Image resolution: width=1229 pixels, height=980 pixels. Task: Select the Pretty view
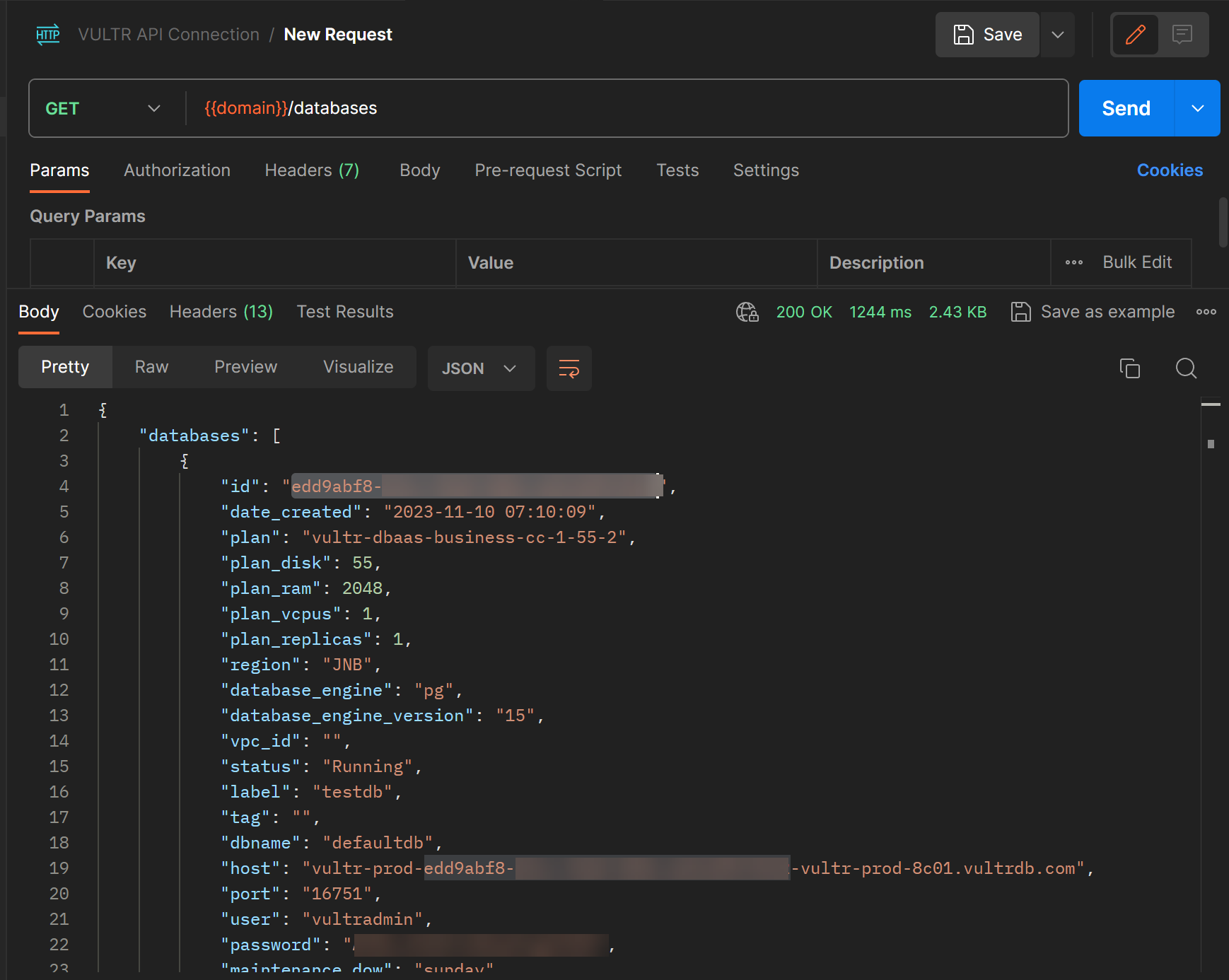click(65, 367)
